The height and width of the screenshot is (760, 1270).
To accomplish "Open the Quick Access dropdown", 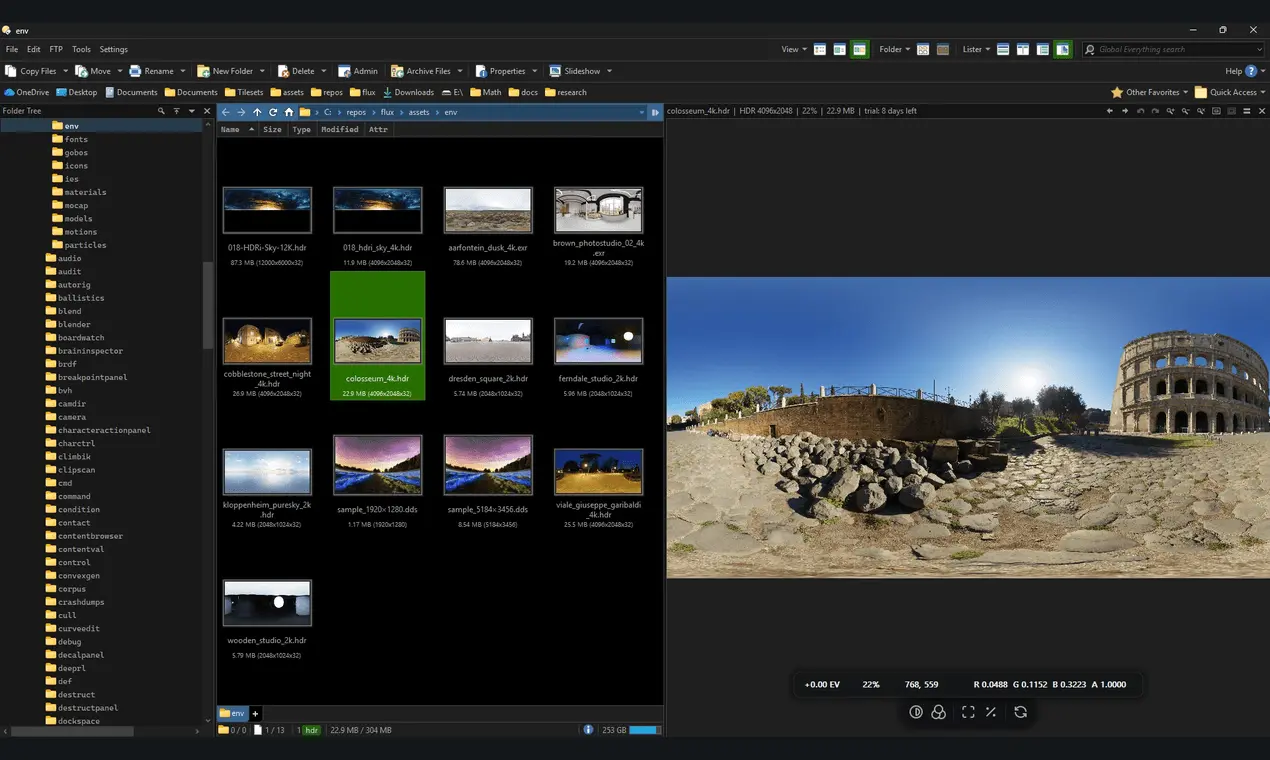I will pos(1232,92).
